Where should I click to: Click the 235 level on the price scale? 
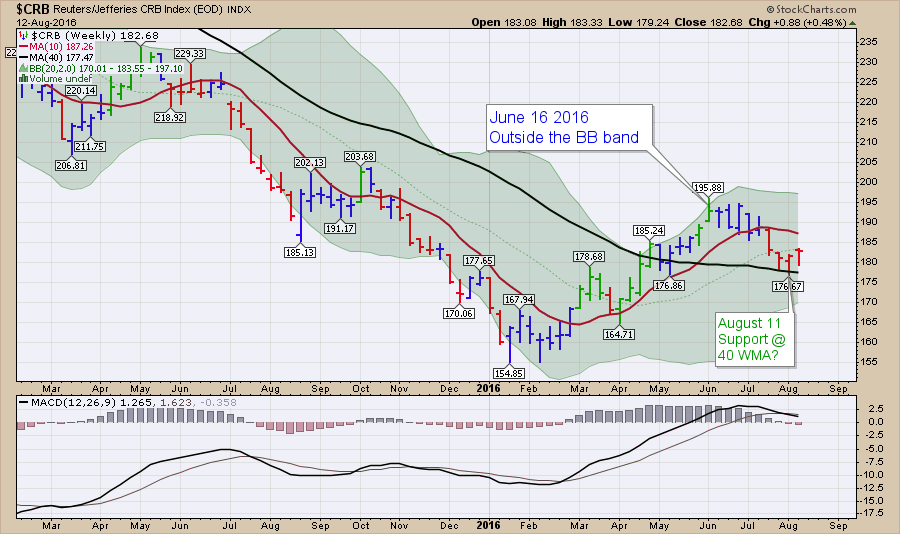[x=868, y=42]
